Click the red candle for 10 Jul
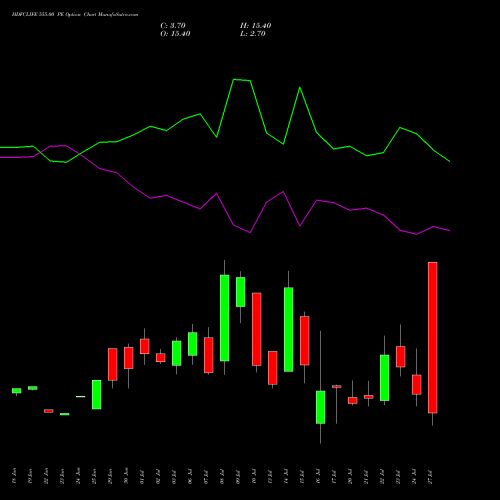 pos(257,329)
